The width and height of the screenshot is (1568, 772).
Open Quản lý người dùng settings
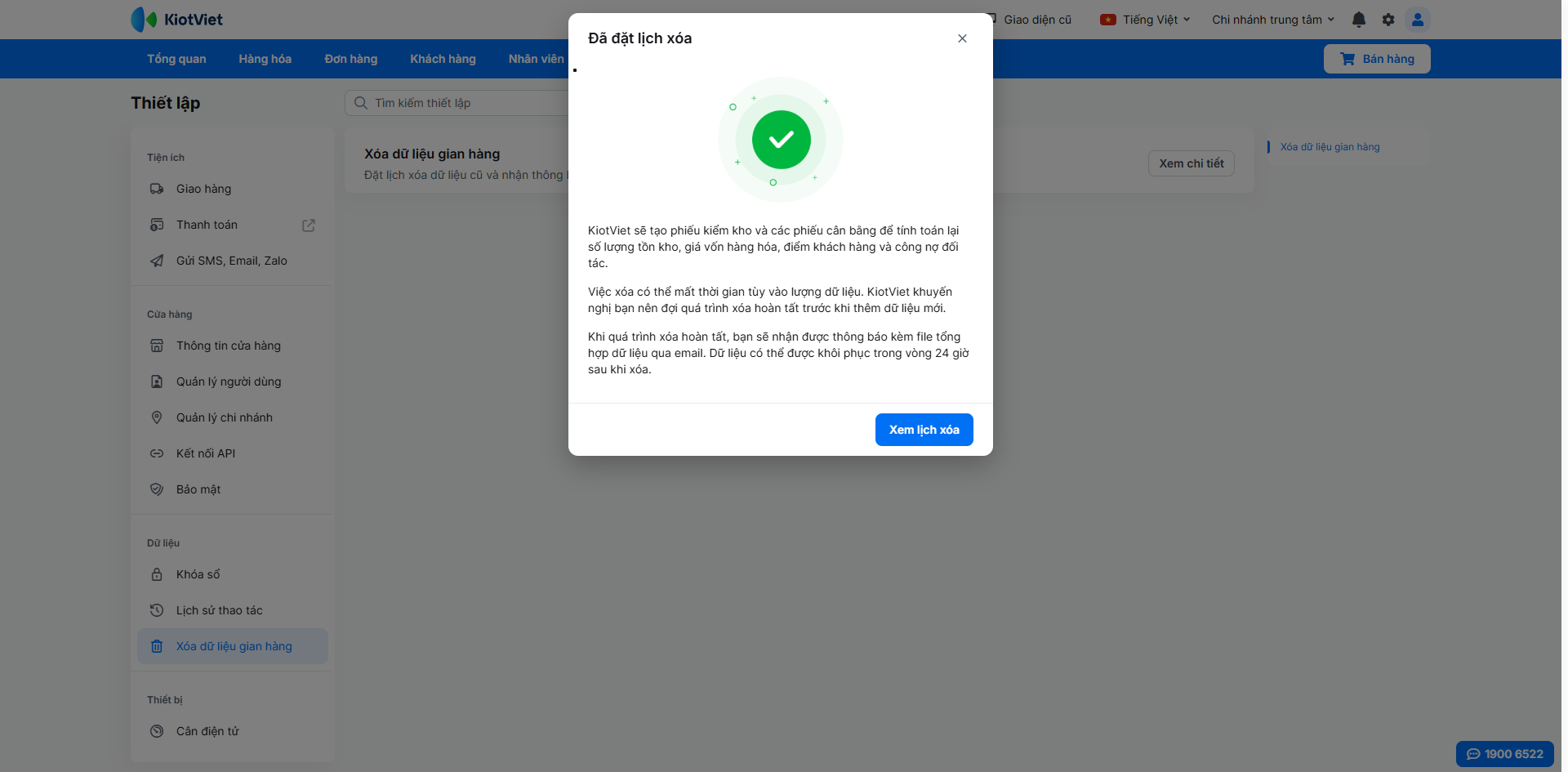point(229,382)
